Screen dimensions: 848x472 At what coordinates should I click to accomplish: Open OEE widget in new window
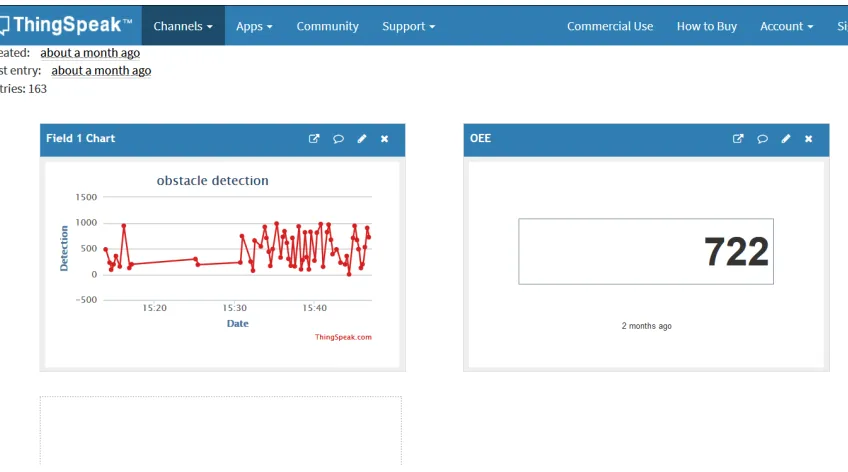click(738, 139)
